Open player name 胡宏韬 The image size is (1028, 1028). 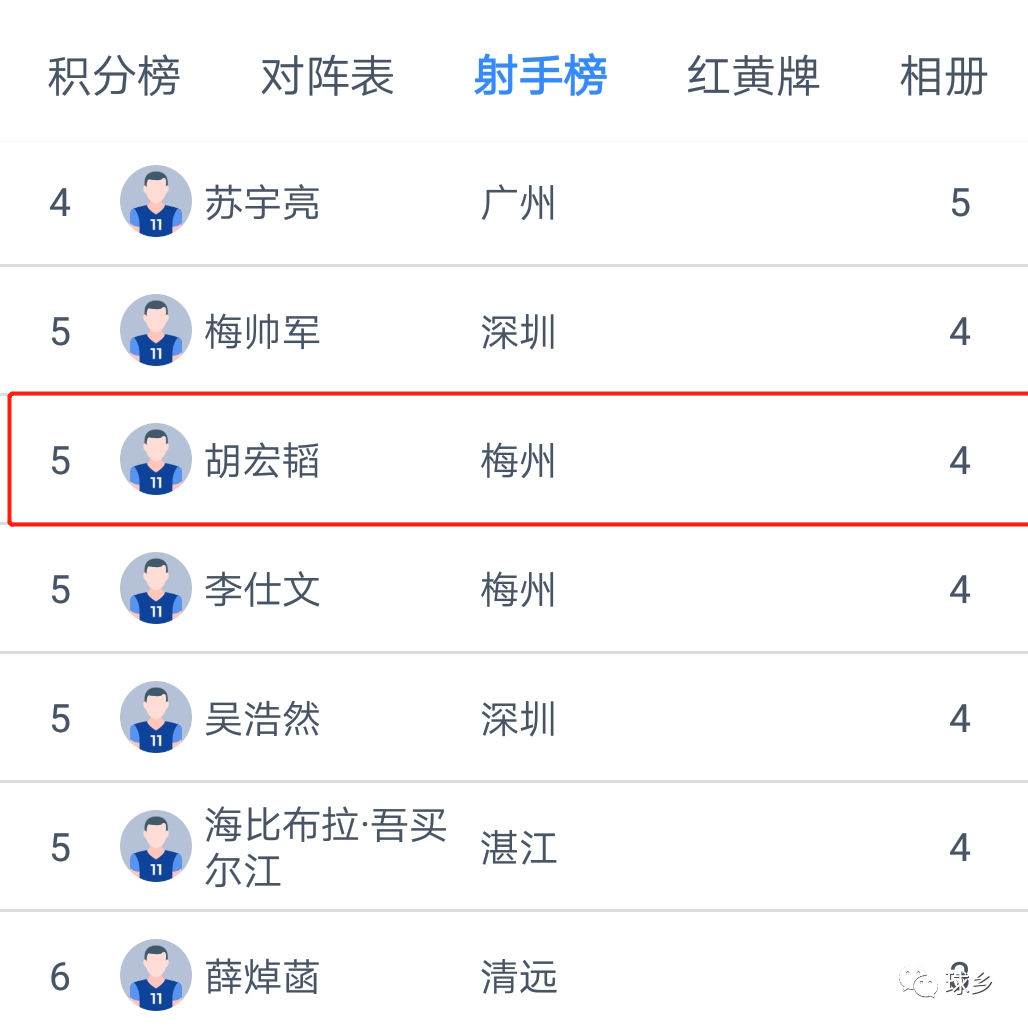point(262,461)
